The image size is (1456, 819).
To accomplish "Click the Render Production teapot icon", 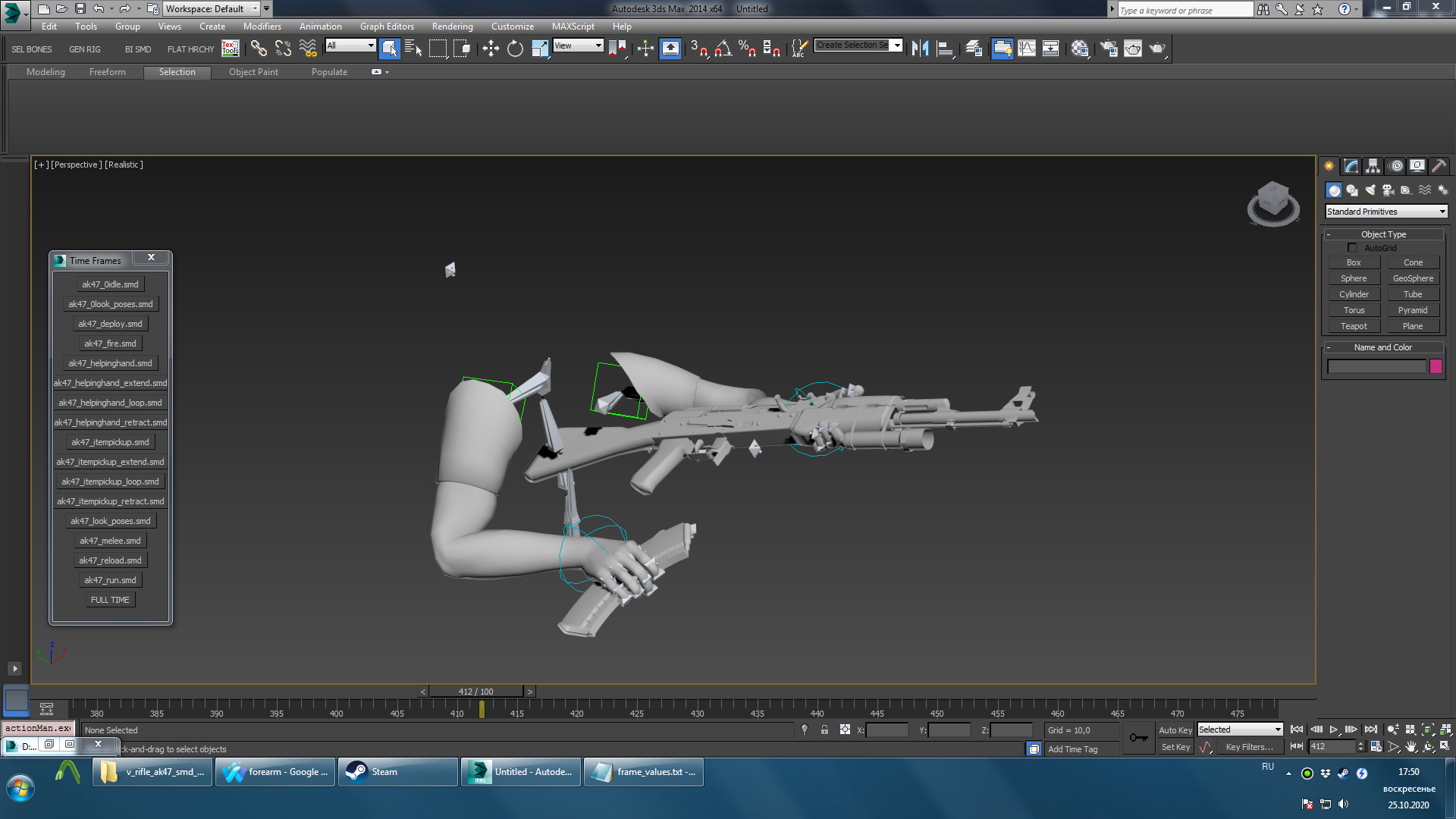I will click(1156, 49).
